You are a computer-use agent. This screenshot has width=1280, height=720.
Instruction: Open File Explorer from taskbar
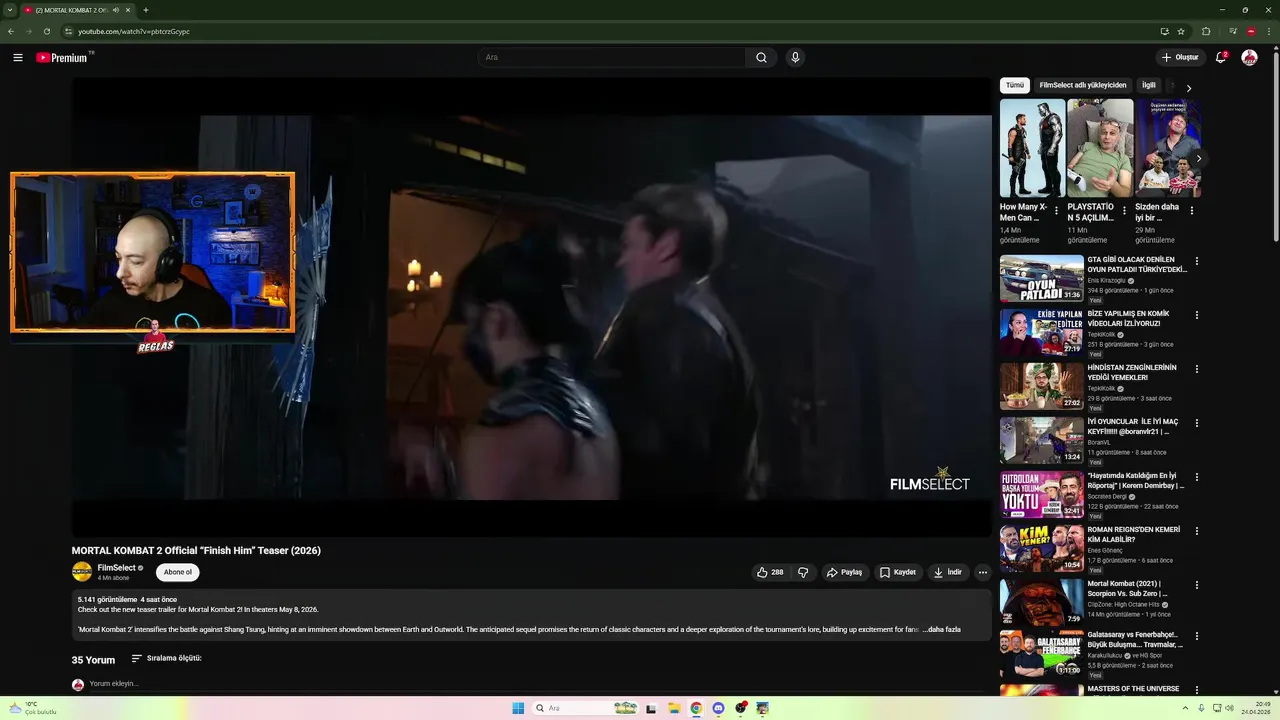coord(674,708)
